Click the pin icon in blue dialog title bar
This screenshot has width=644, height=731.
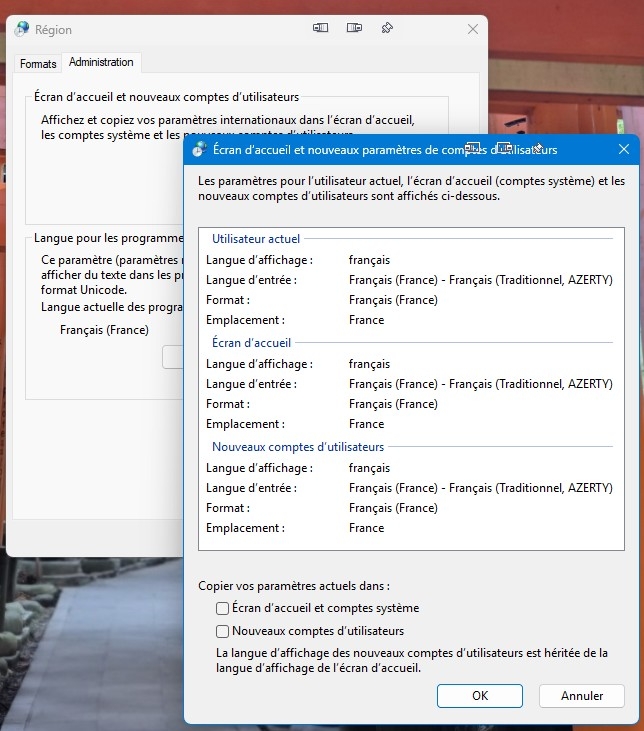tap(538, 148)
